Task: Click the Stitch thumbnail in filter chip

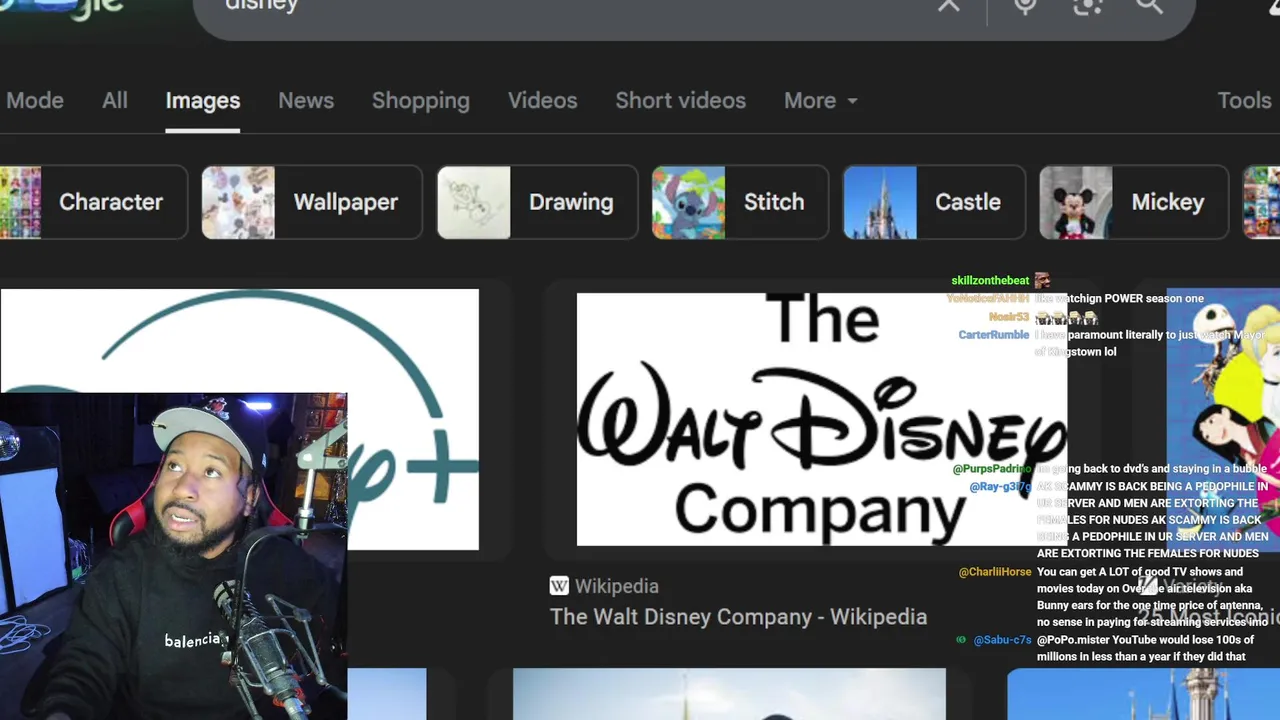Action: (x=688, y=202)
